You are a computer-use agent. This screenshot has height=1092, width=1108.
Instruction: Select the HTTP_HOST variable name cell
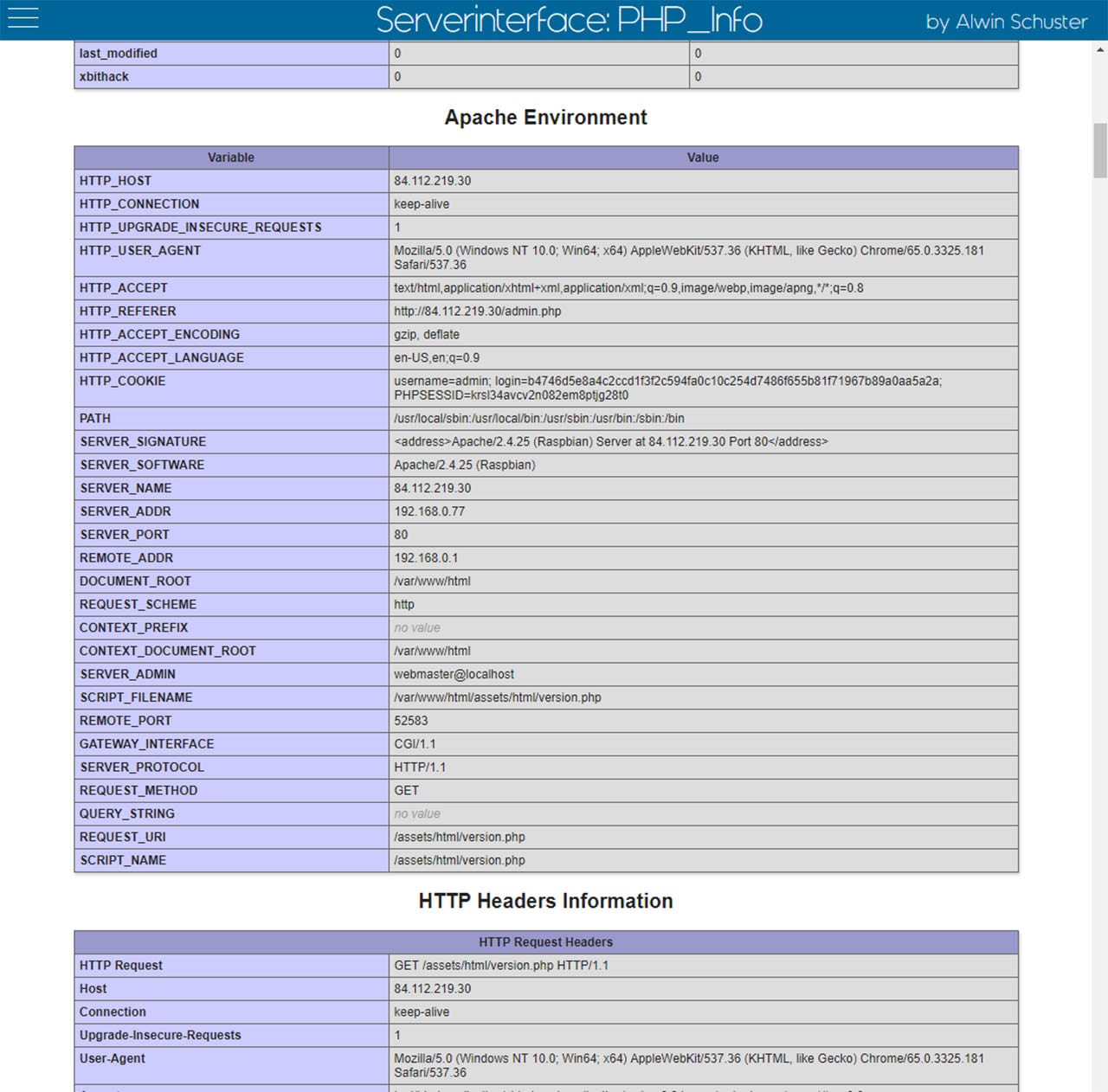pos(231,181)
